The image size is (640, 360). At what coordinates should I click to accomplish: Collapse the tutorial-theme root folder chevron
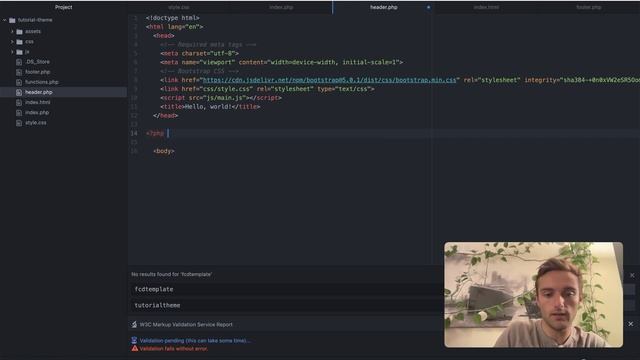[x=4, y=20]
